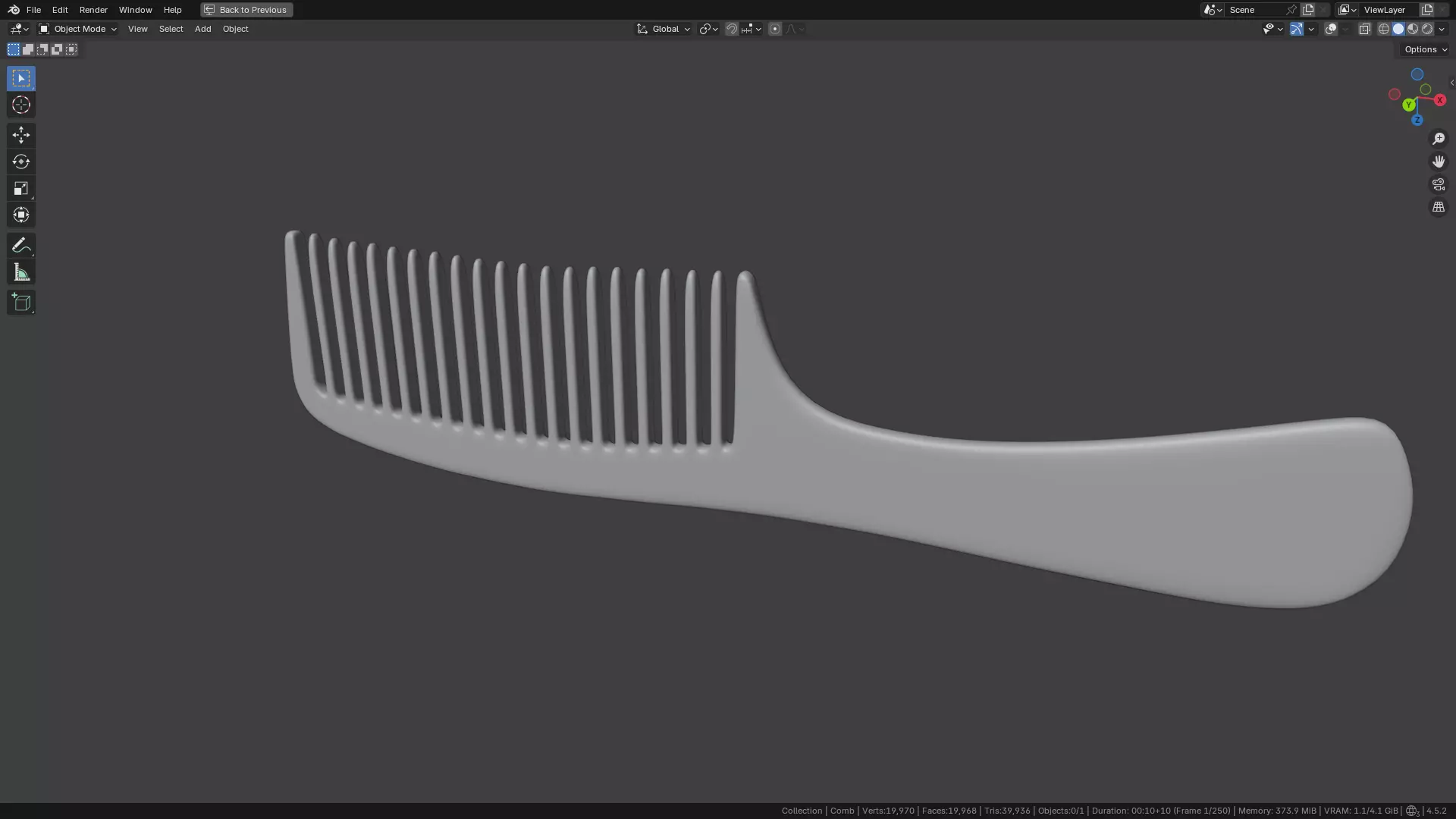
Task: Select the Select Box tool
Action: click(x=21, y=78)
